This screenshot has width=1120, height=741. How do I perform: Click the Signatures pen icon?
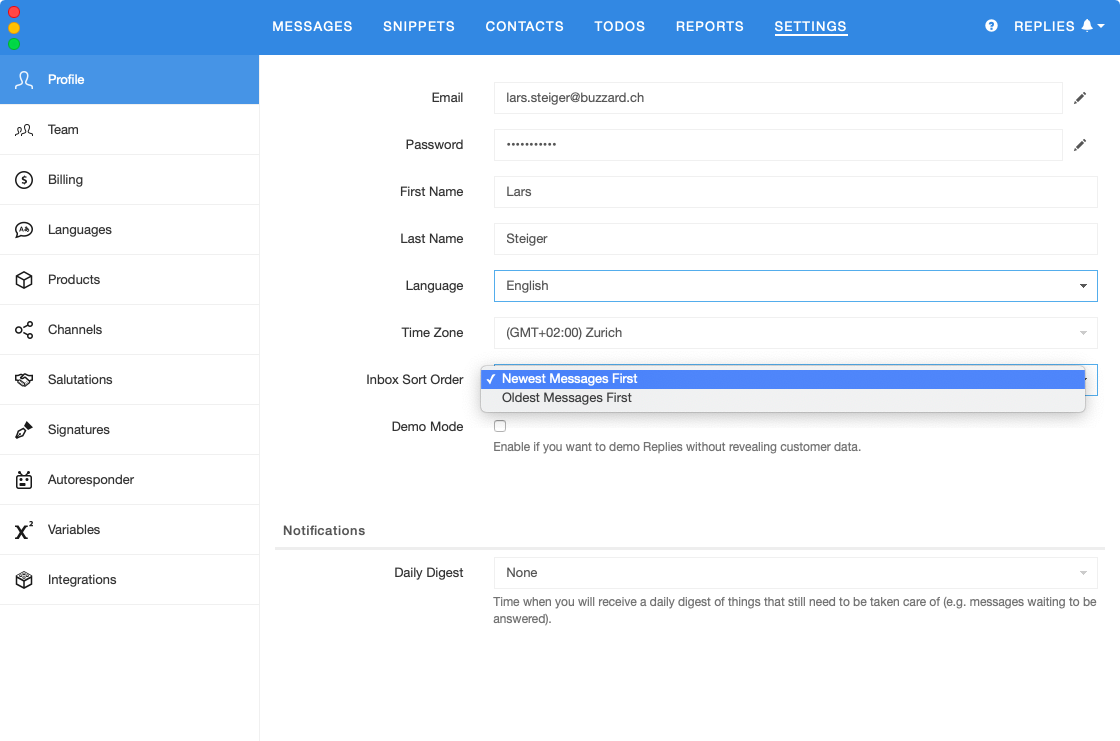[x=24, y=430]
